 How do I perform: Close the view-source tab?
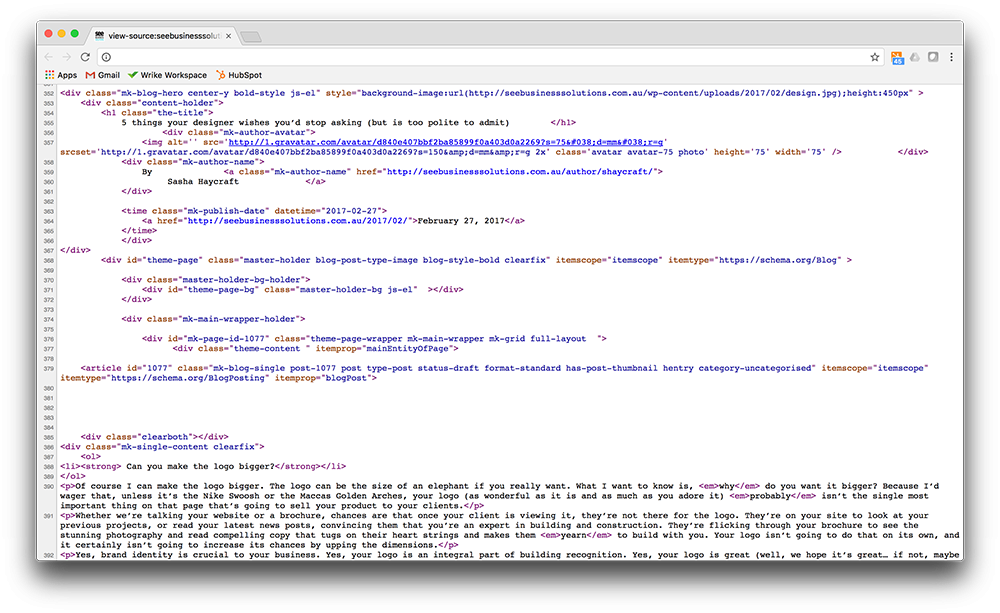pos(228,36)
